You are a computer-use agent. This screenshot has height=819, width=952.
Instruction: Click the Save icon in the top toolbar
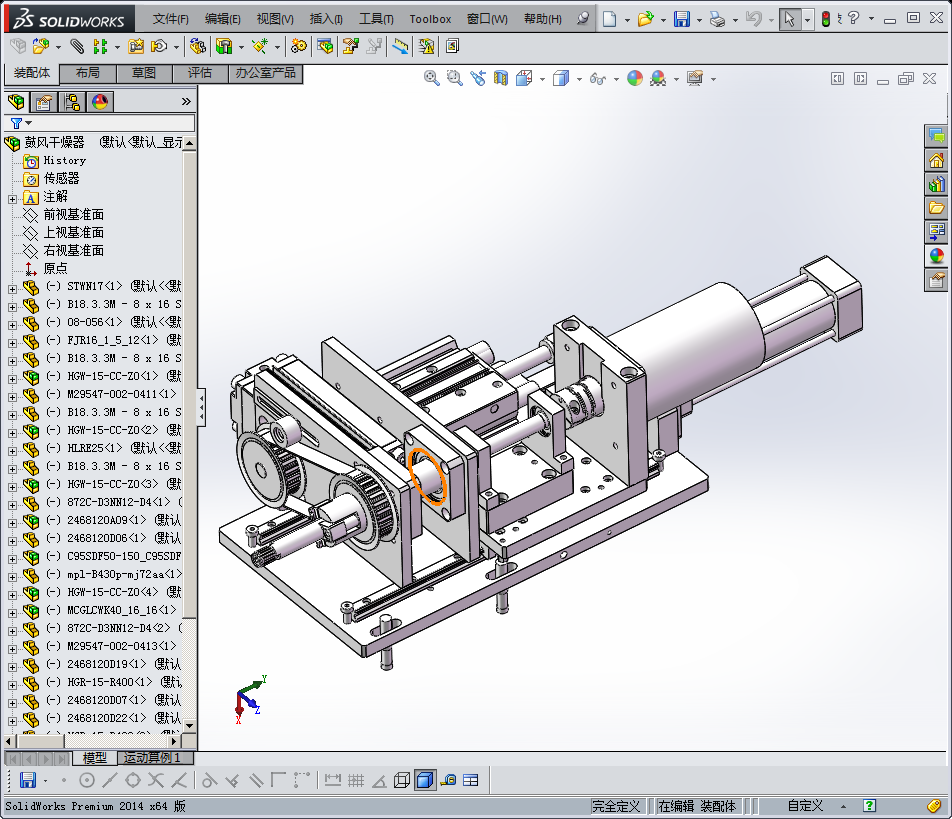click(x=682, y=19)
